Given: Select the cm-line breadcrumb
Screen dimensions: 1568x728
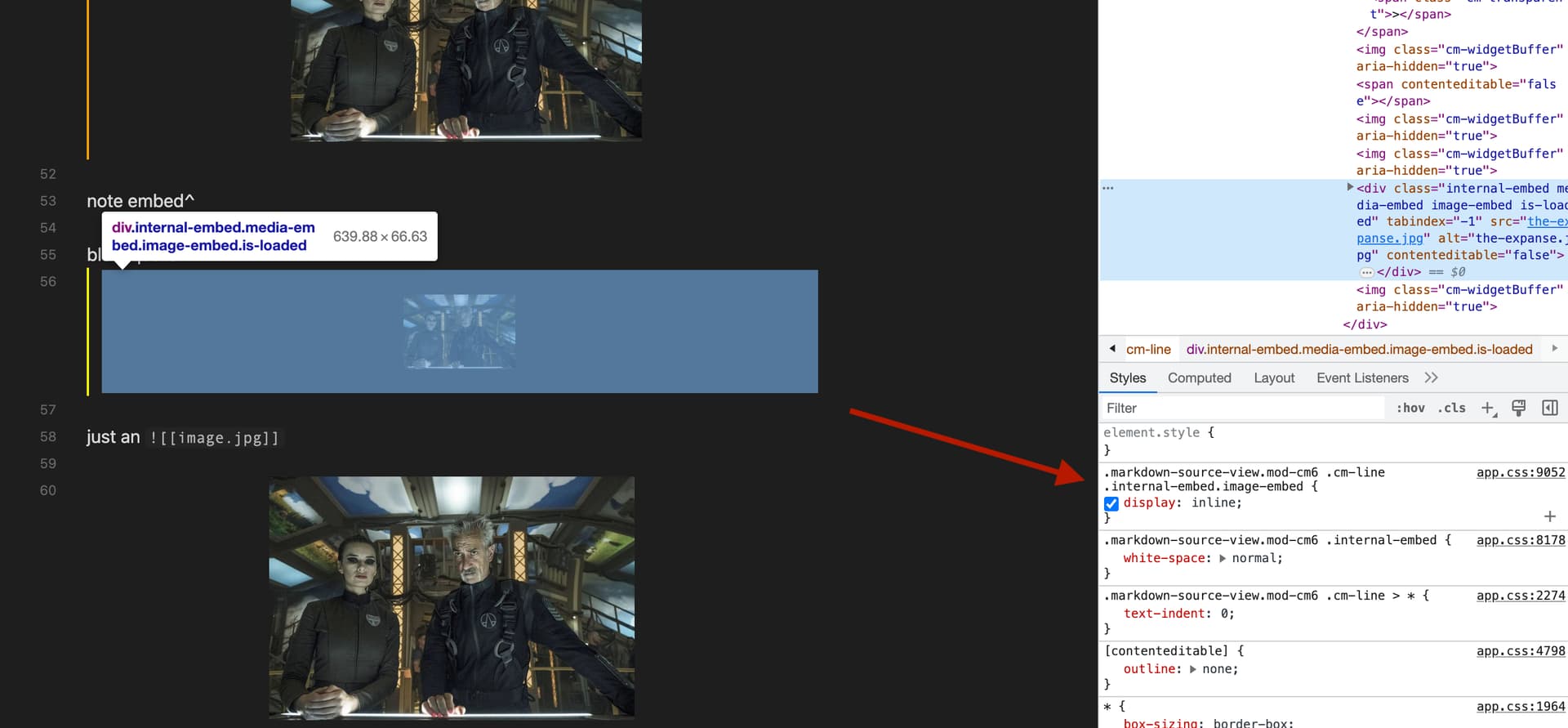Looking at the screenshot, I should 1148,350.
